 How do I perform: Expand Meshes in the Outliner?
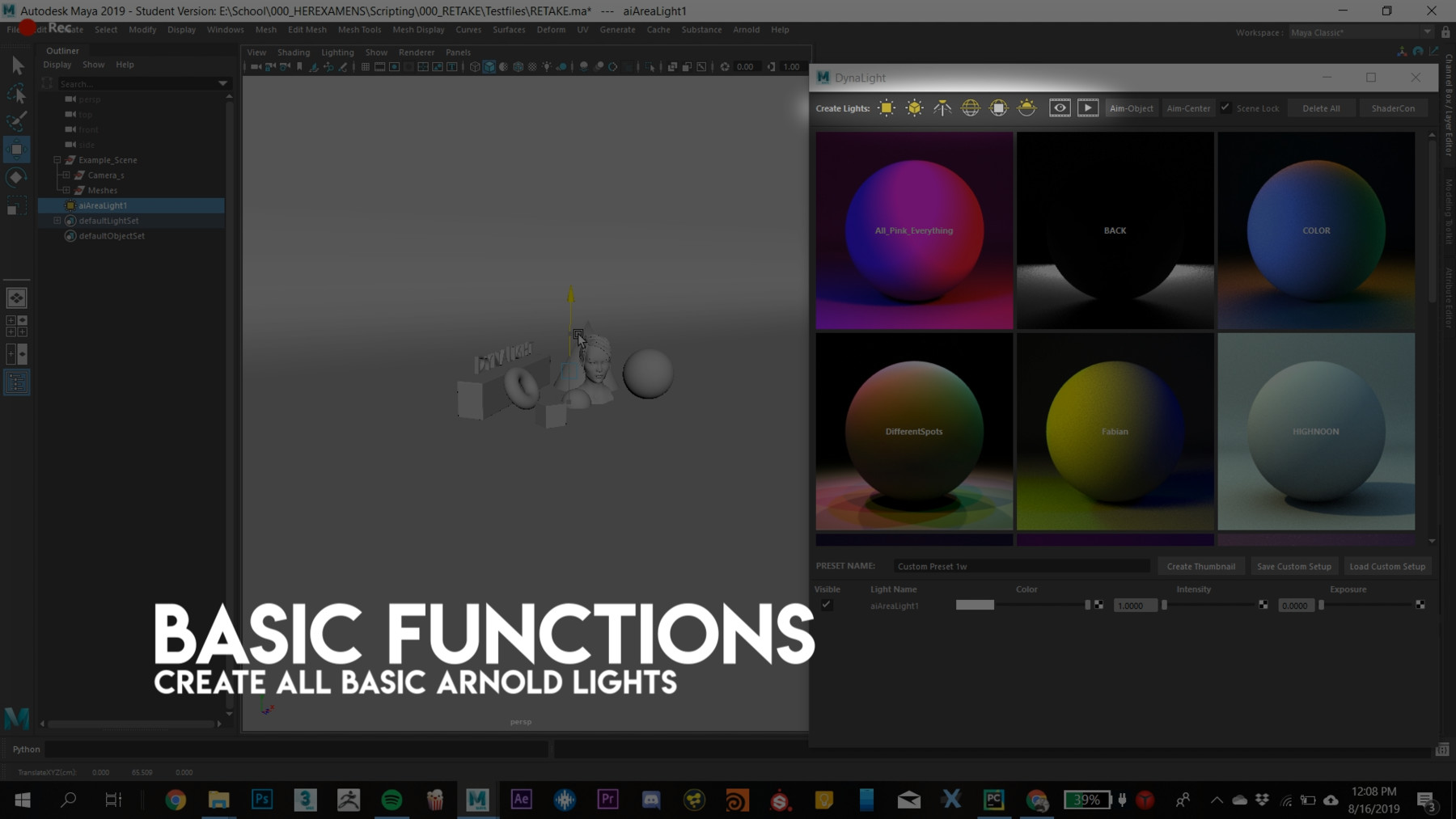(x=67, y=190)
